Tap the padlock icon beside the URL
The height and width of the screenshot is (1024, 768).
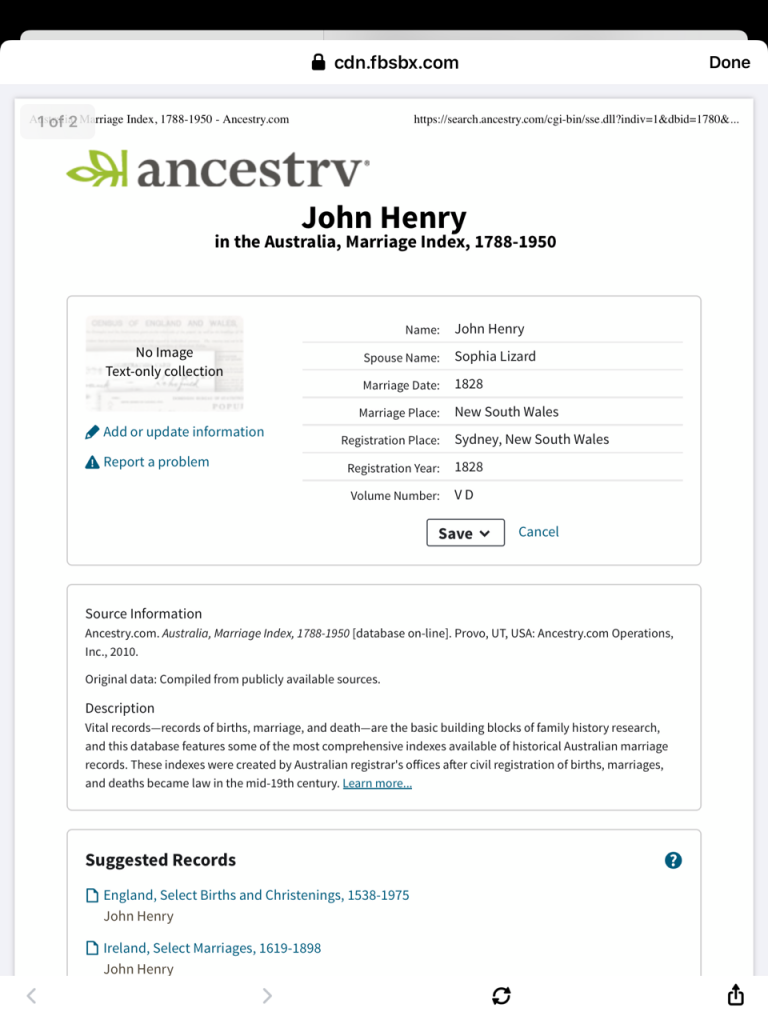click(319, 62)
